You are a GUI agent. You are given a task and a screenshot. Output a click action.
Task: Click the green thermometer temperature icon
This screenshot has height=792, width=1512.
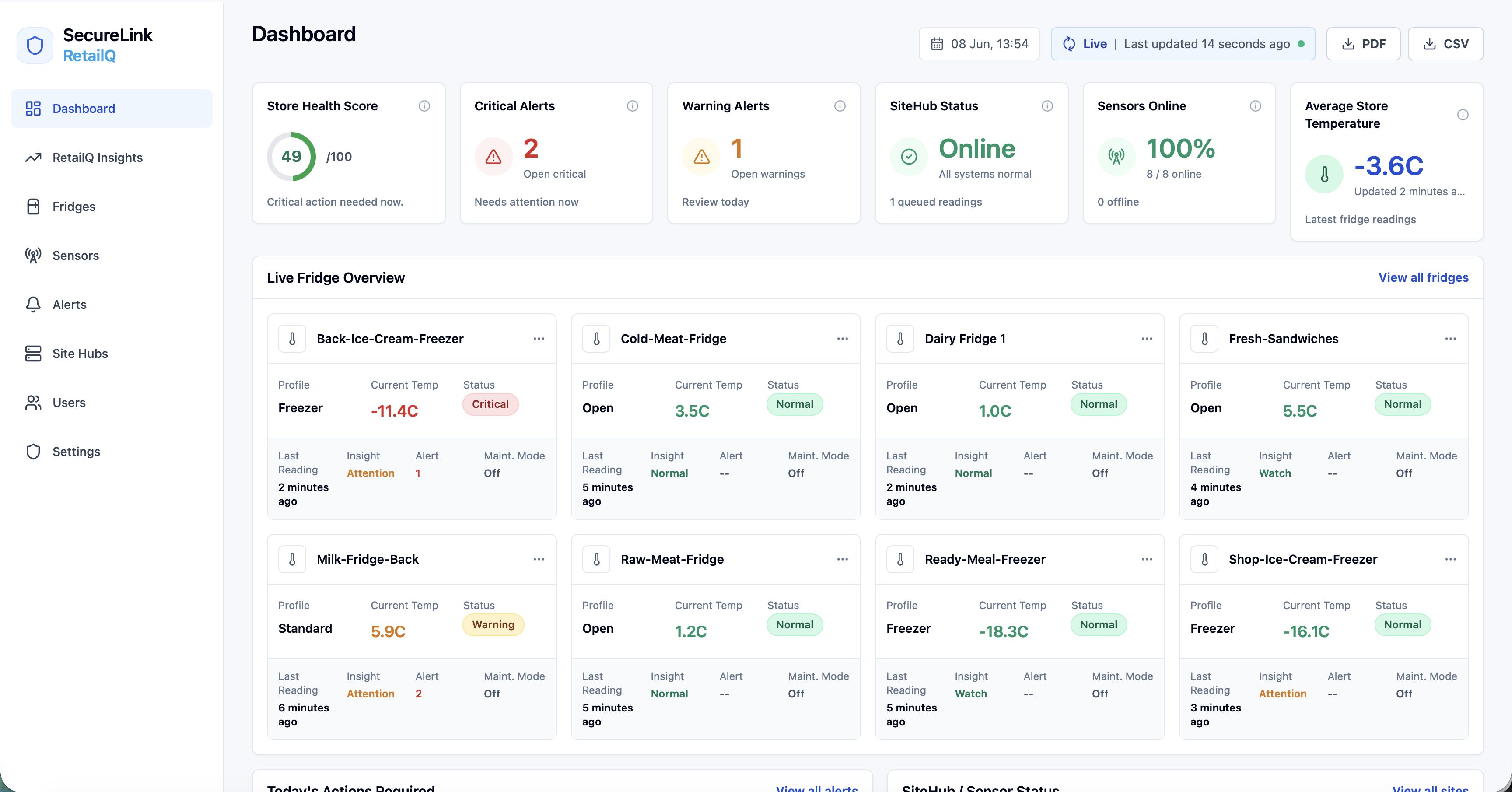coord(1324,174)
